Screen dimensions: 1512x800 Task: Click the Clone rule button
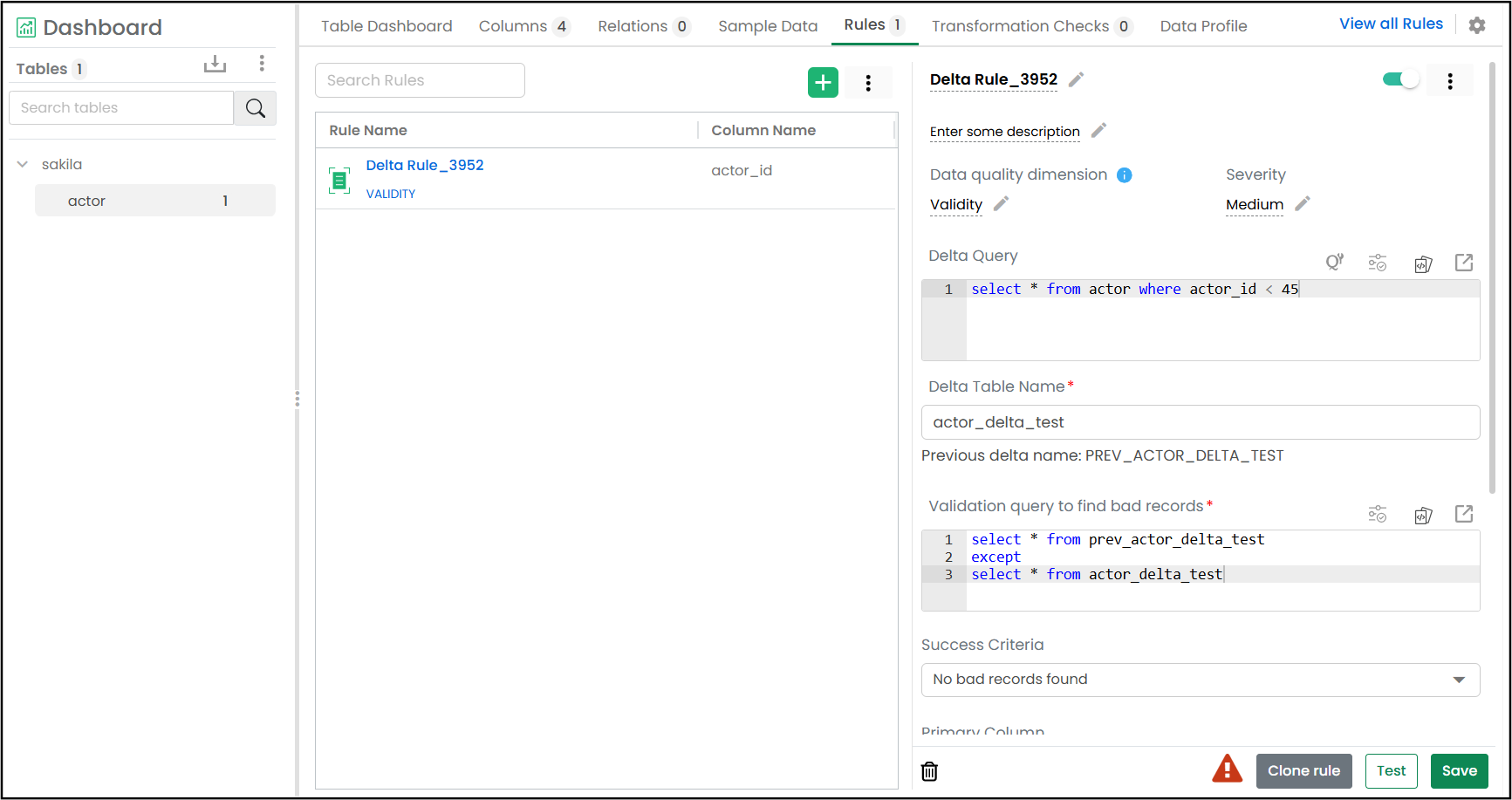(1303, 771)
